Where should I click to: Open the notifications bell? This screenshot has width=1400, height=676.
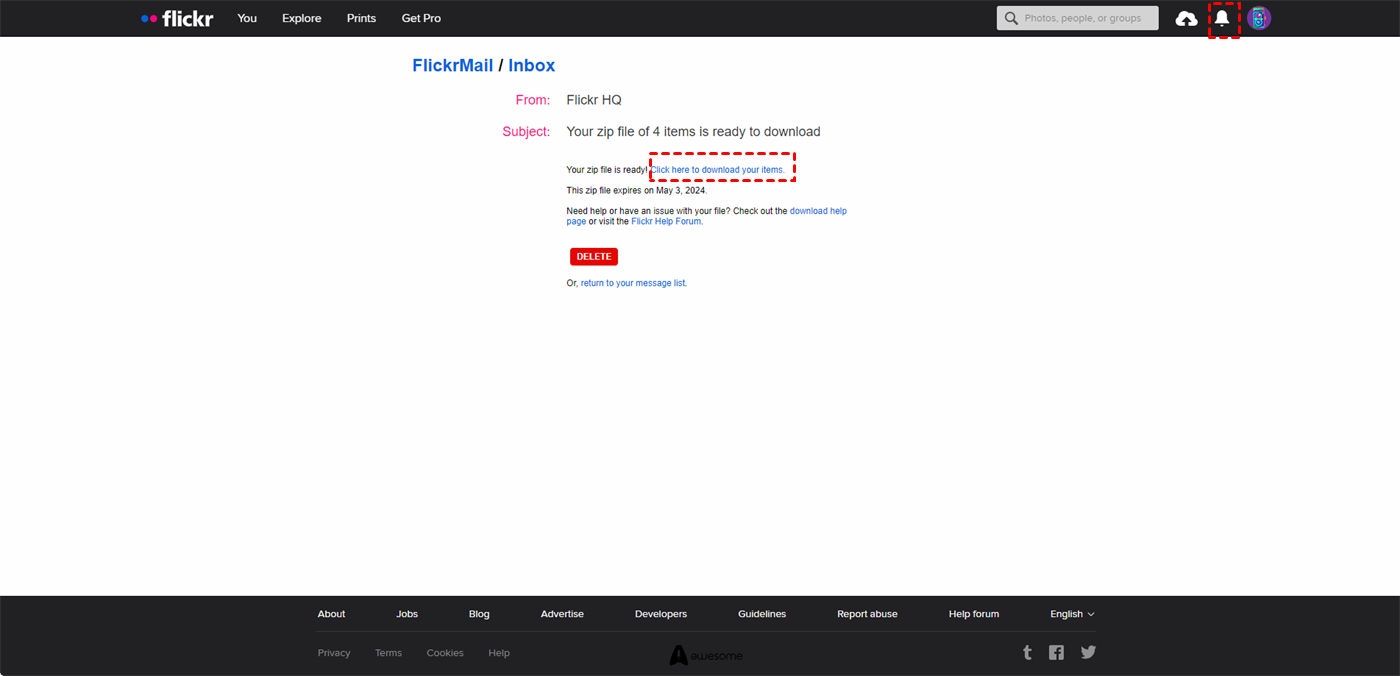click(x=1222, y=18)
